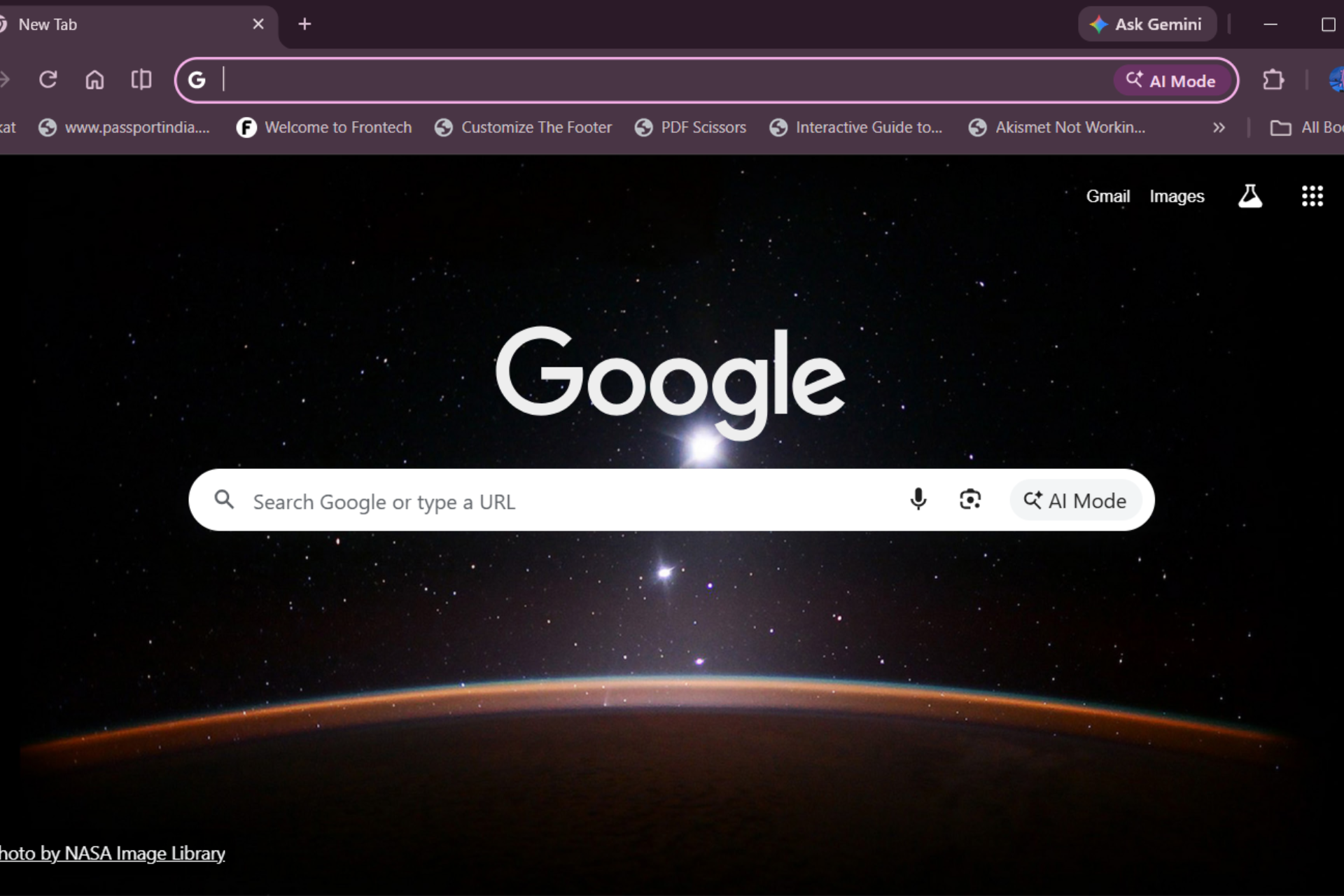Open split view icon in toolbar
The height and width of the screenshot is (896, 1344).
[x=141, y=80]
